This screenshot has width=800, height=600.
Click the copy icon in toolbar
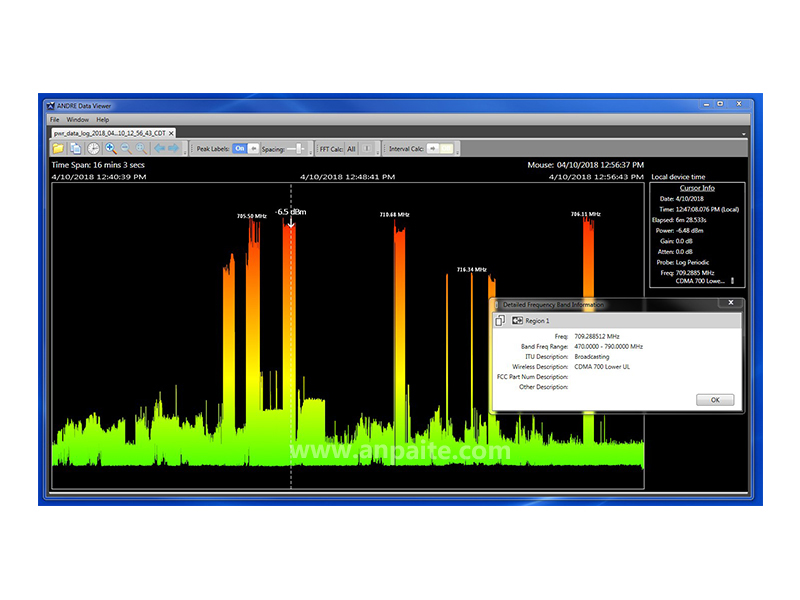point(76,148)
